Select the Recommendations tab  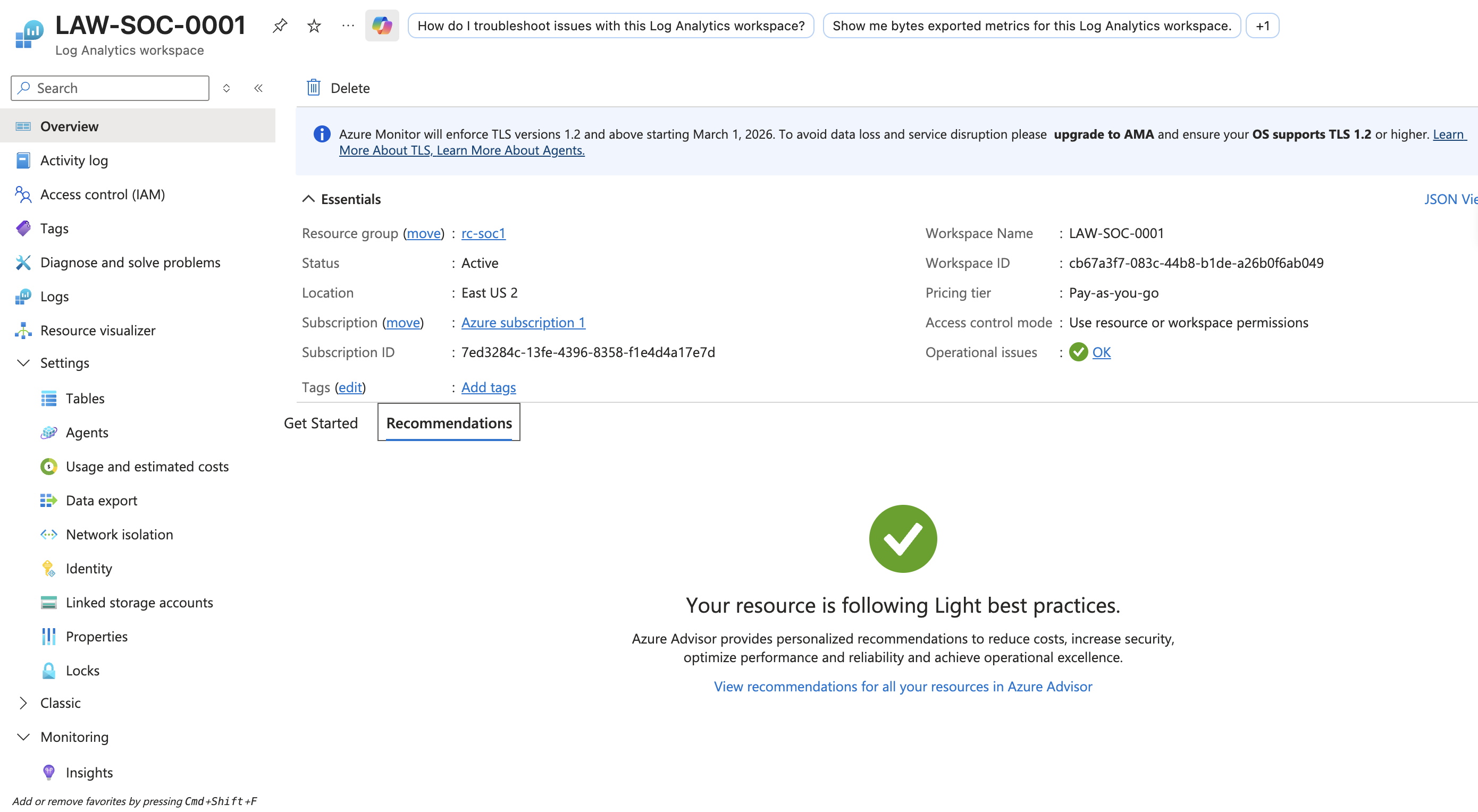449,423
